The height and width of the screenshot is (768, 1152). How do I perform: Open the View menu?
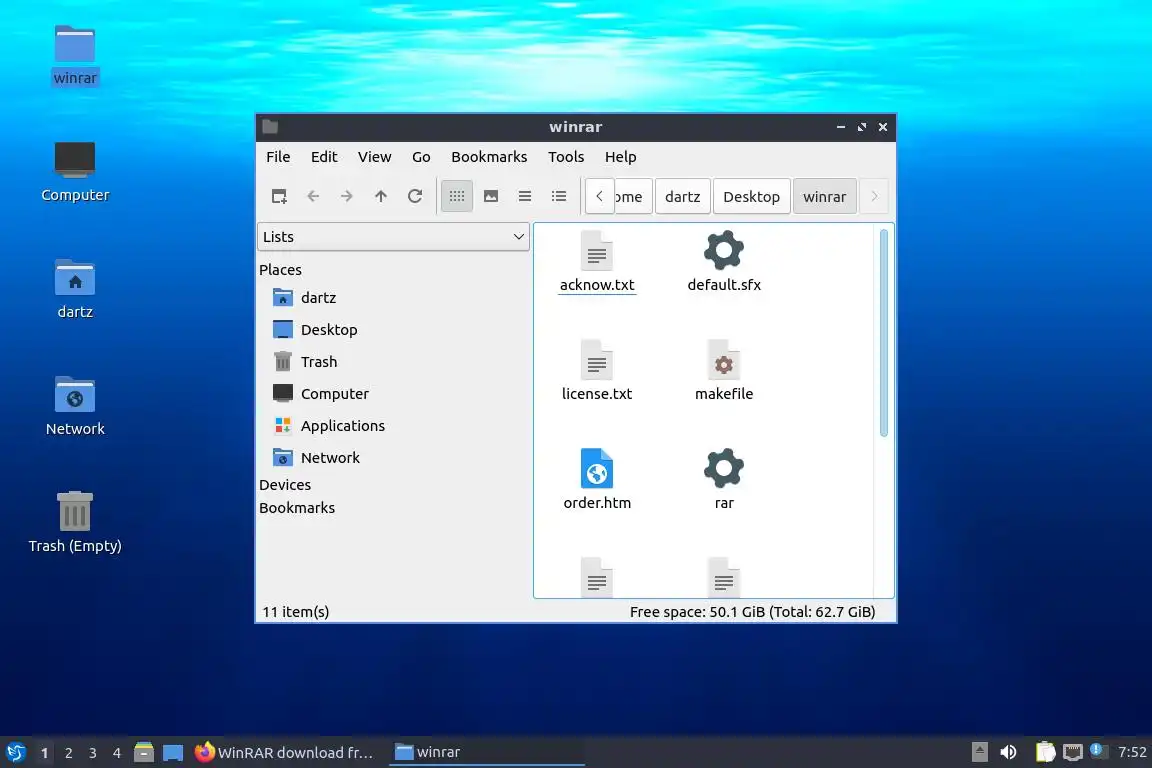click(x=374, y=157)
